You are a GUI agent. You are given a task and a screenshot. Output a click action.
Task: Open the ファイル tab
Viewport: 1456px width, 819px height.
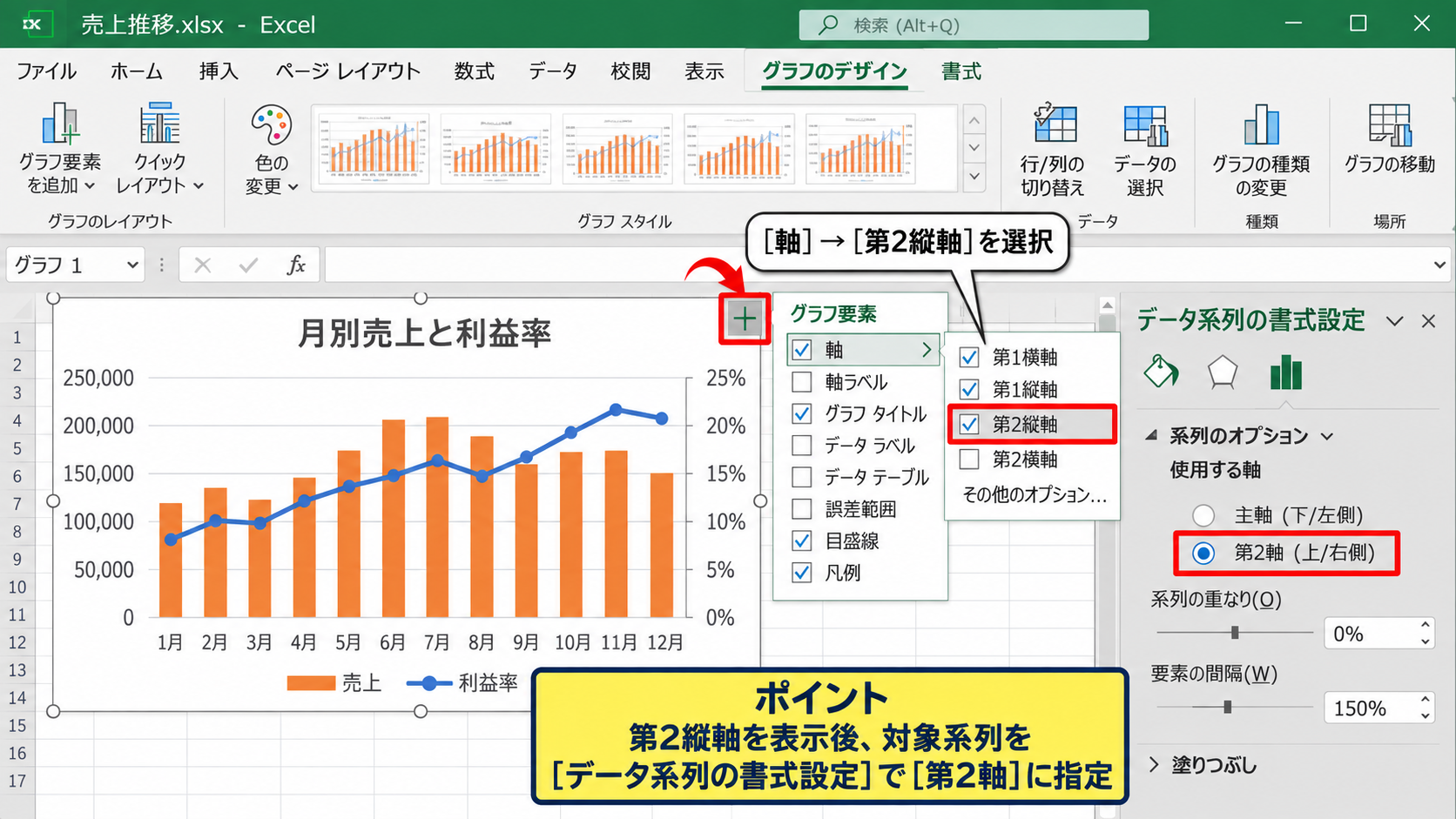(46, 71)
